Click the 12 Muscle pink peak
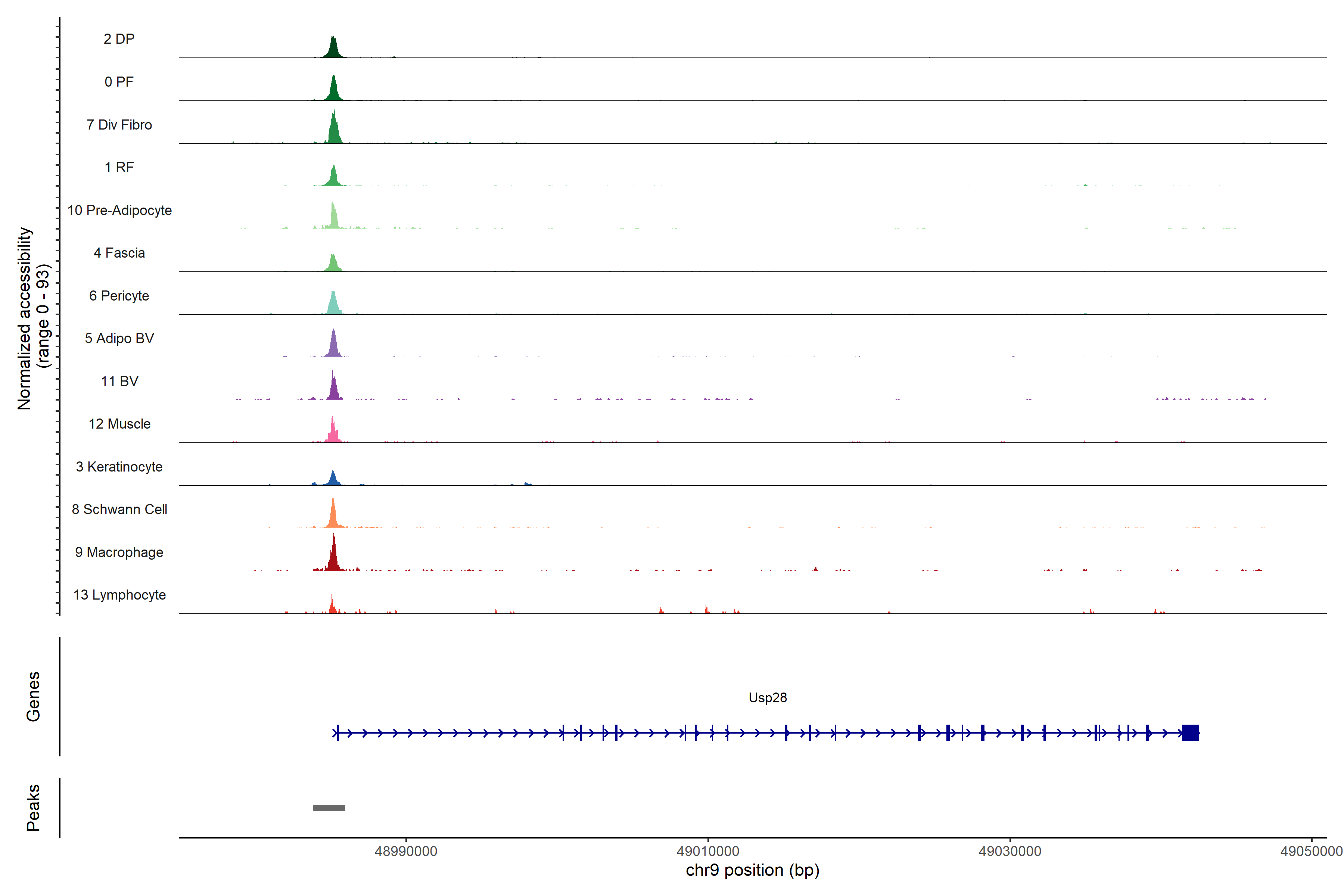1344x896 pixels. click(333, 432)
